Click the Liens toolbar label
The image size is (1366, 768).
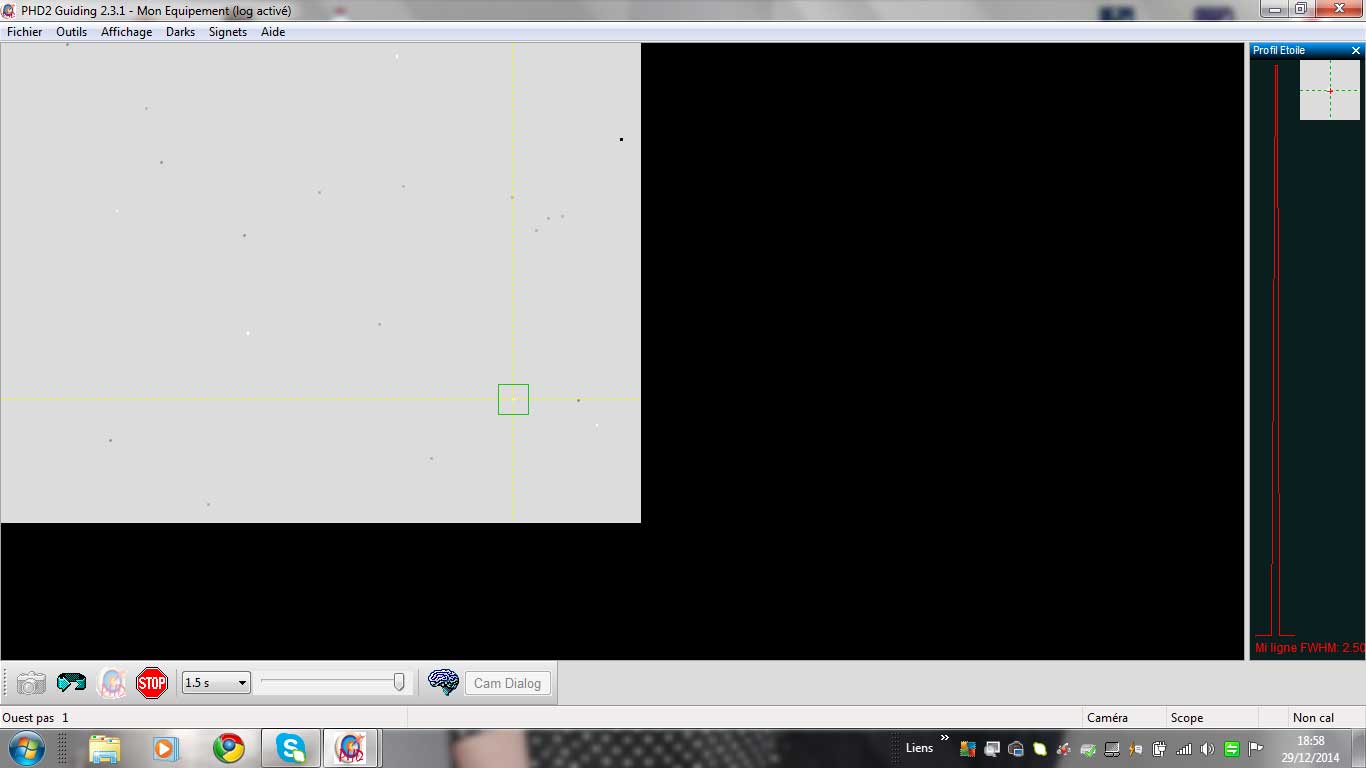919,748
